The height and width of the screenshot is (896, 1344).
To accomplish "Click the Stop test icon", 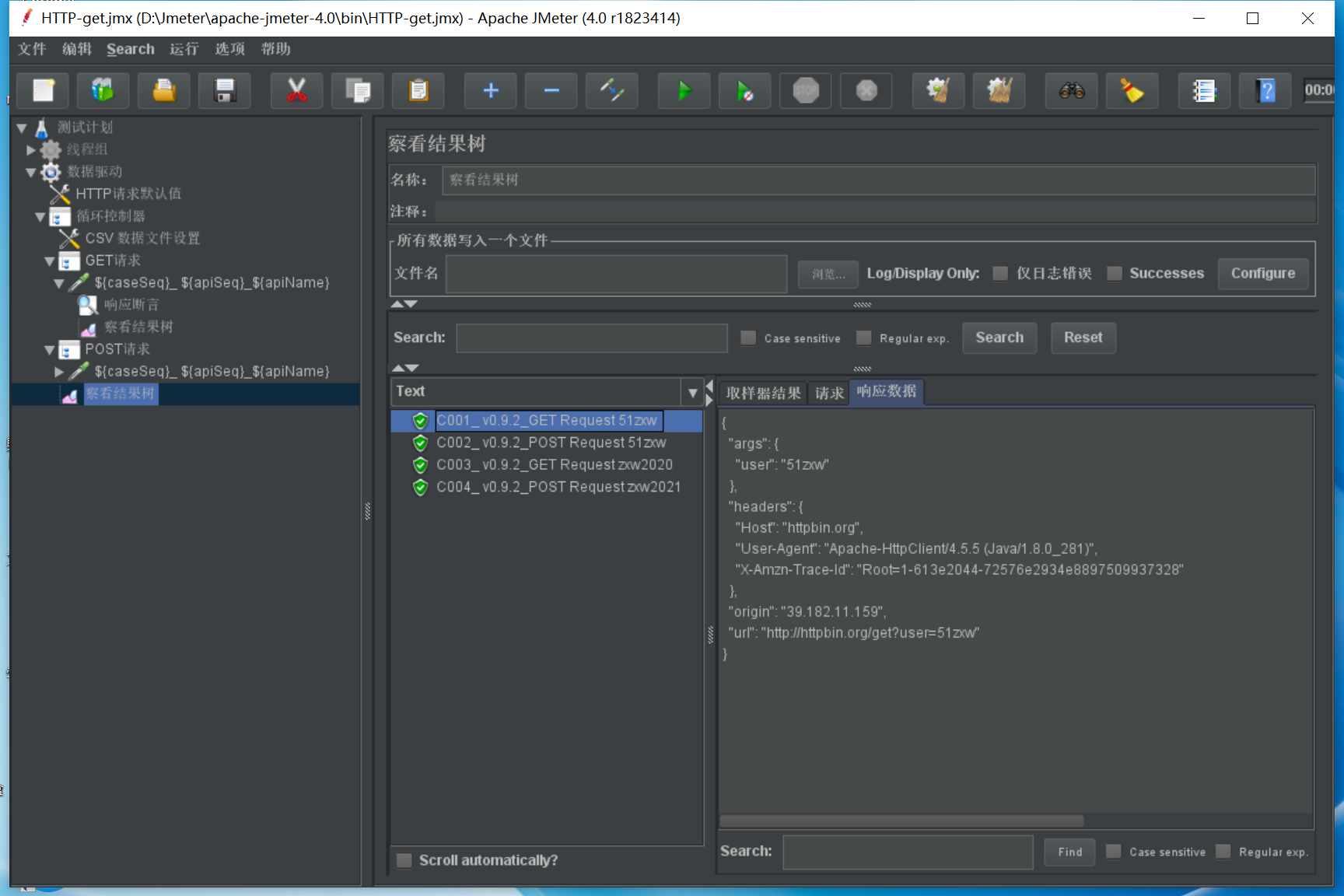I will pos(806,91).
